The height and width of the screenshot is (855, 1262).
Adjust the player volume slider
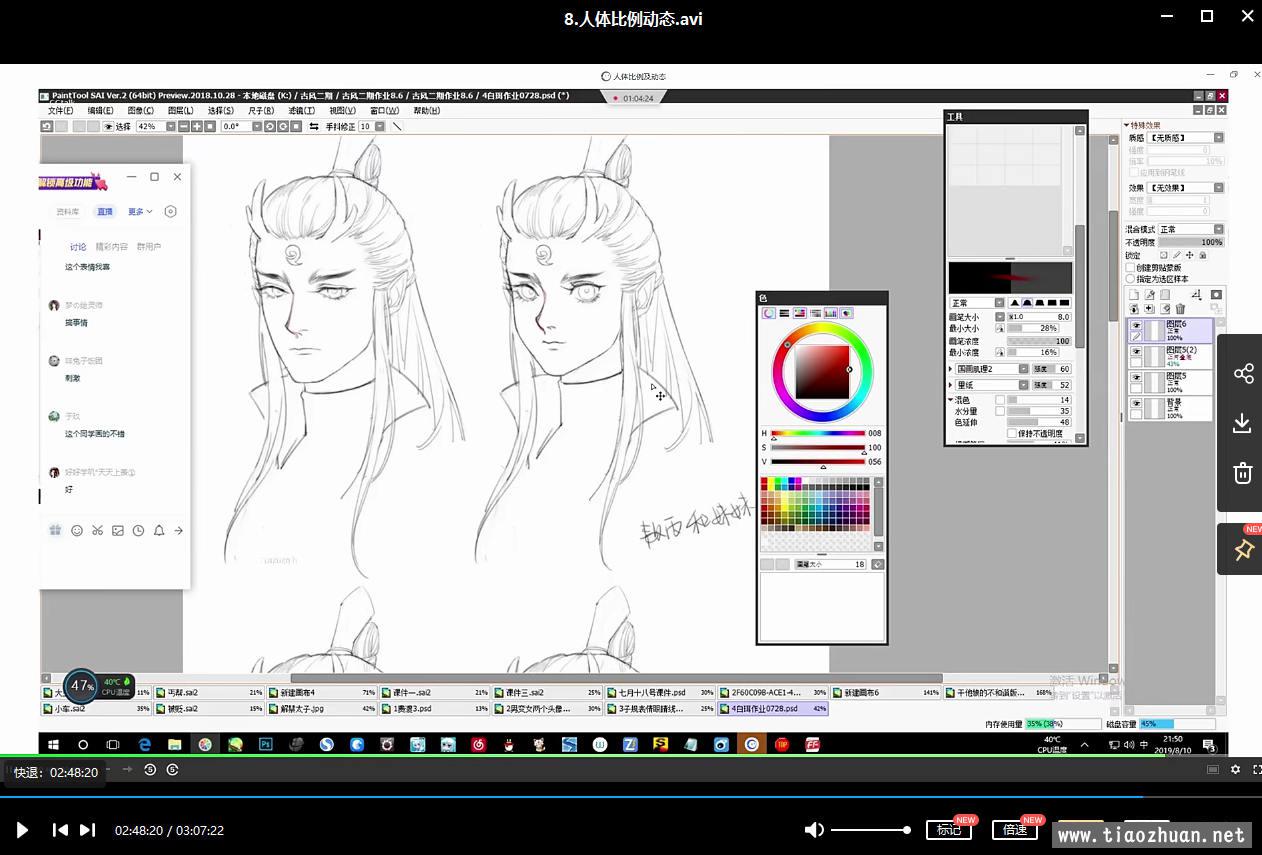pyautogui.click(x=869, y=830)
